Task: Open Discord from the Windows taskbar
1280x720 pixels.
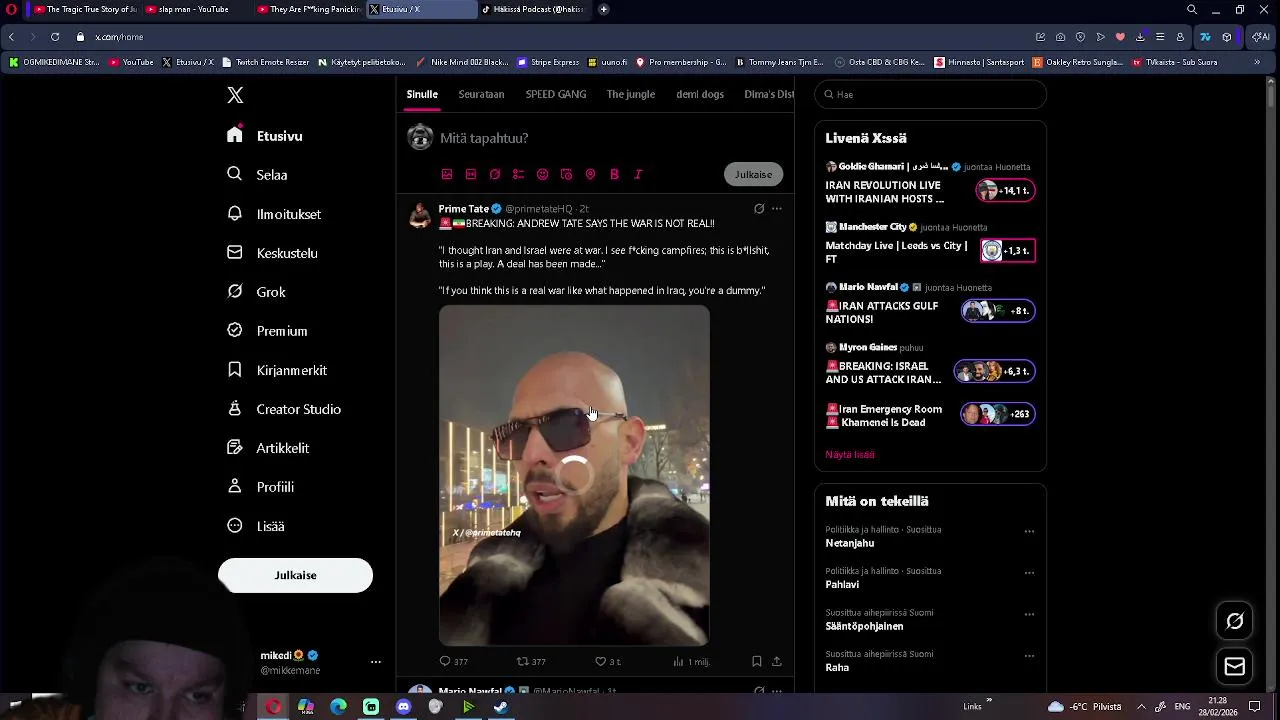Action: 403,707
